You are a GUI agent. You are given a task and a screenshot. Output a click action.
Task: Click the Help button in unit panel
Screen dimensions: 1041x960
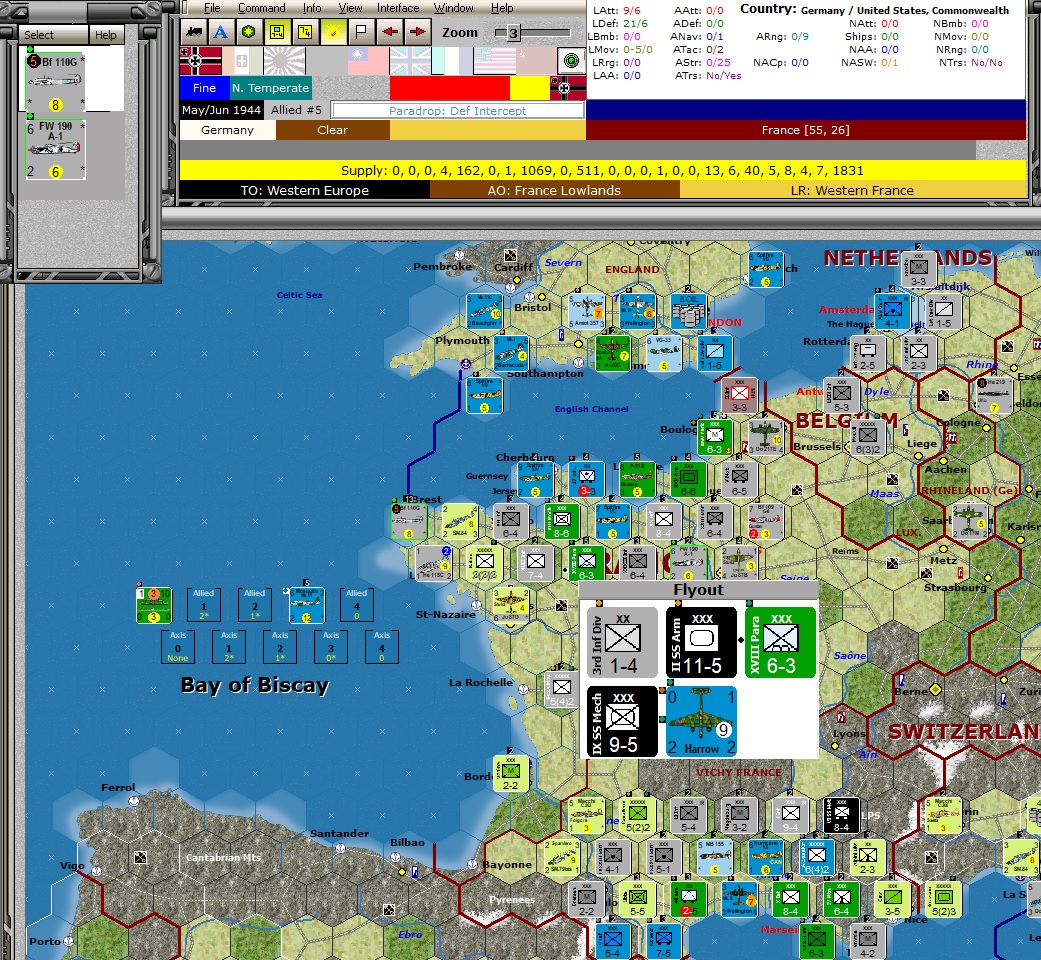coord(105,35)
